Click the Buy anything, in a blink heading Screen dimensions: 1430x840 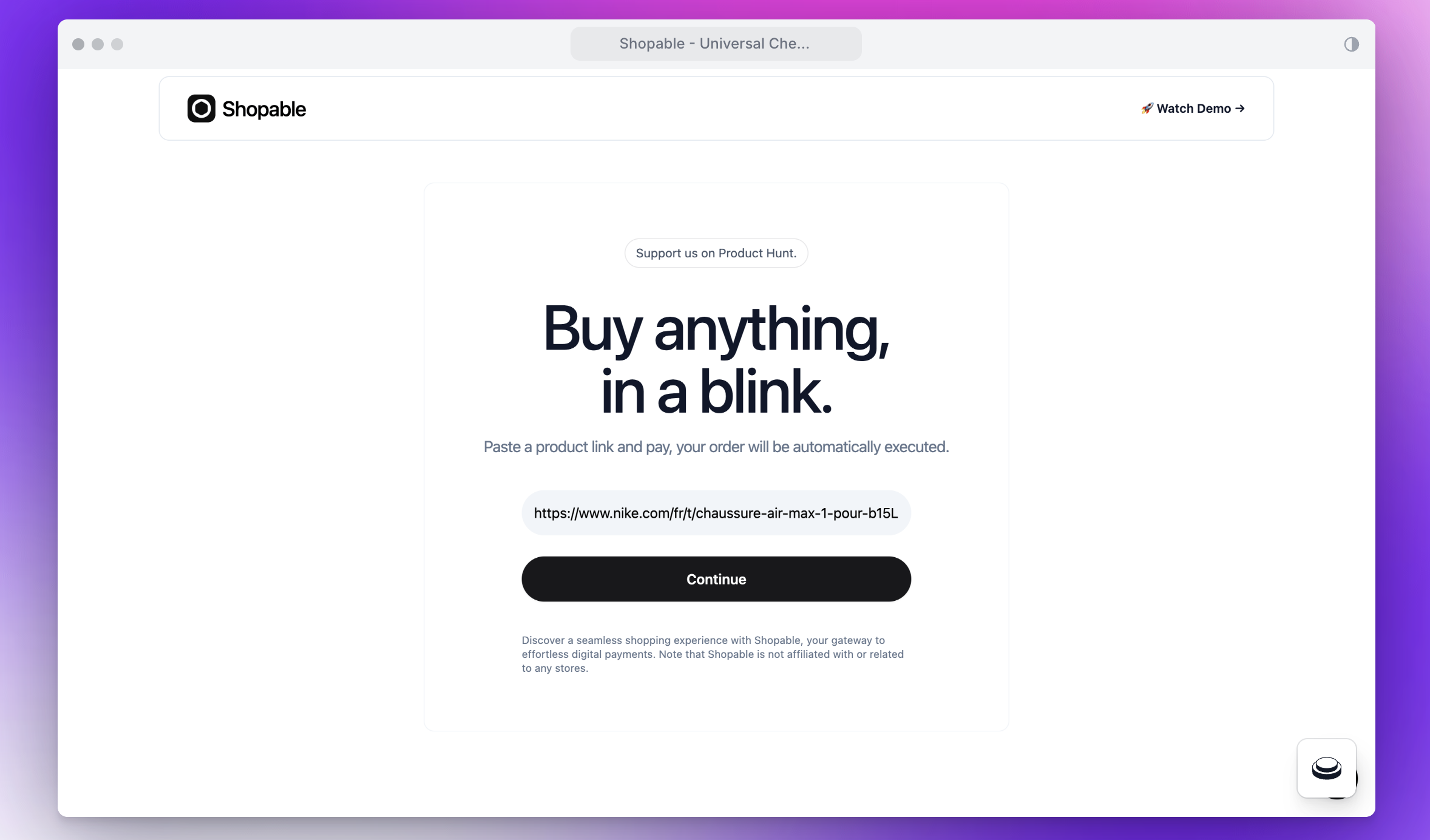point(716,359)
